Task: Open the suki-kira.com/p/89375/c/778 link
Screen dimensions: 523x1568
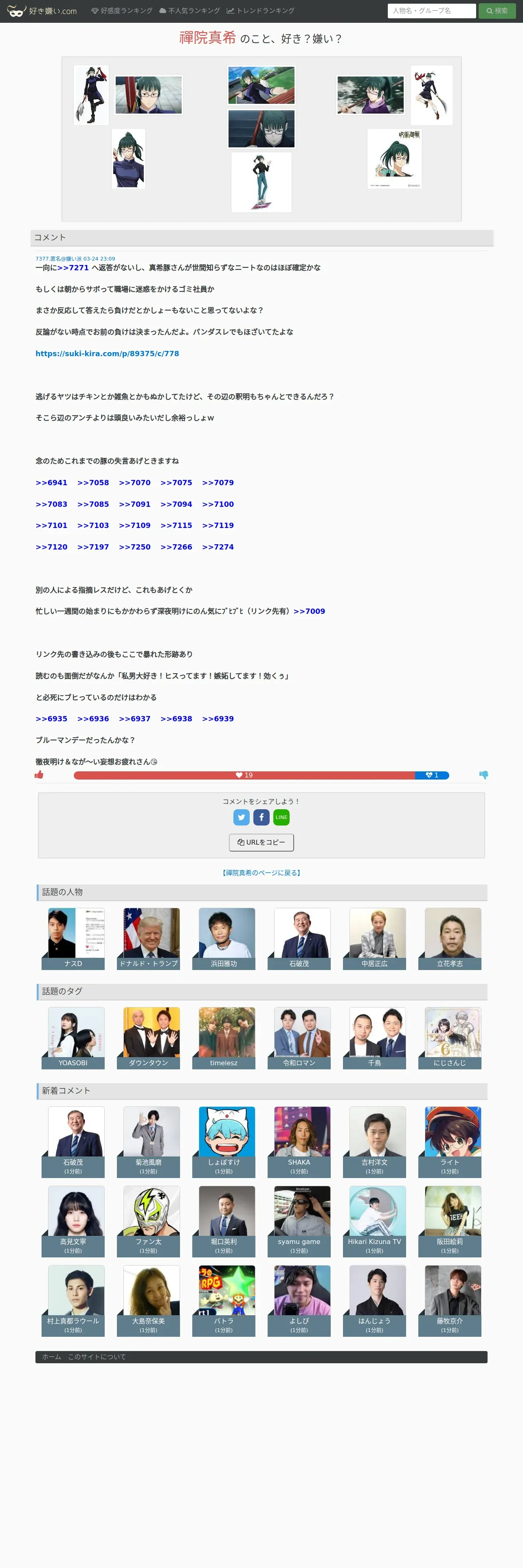Action: [107, 354]
